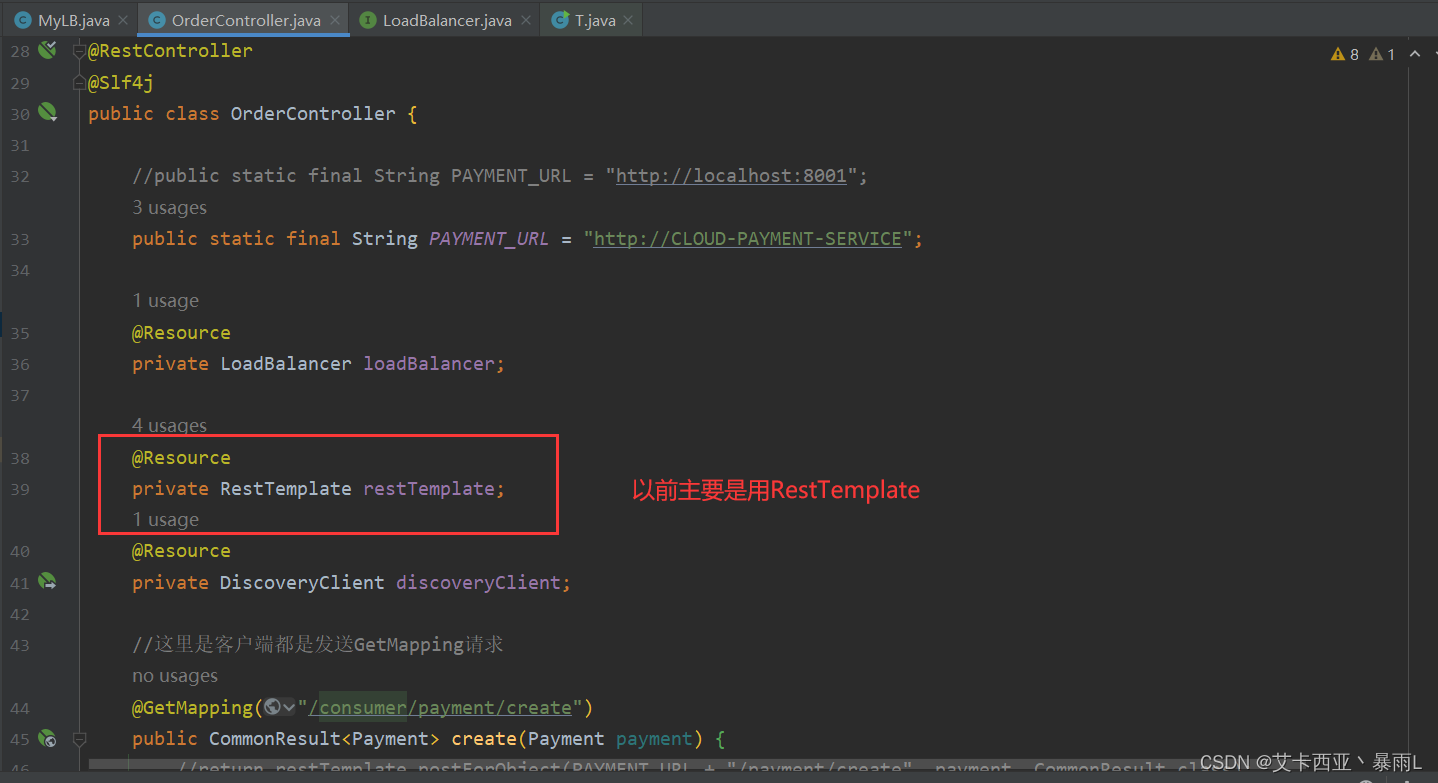Close the OrderController.java tab
1438x783 pixels.
click(333, 20)
